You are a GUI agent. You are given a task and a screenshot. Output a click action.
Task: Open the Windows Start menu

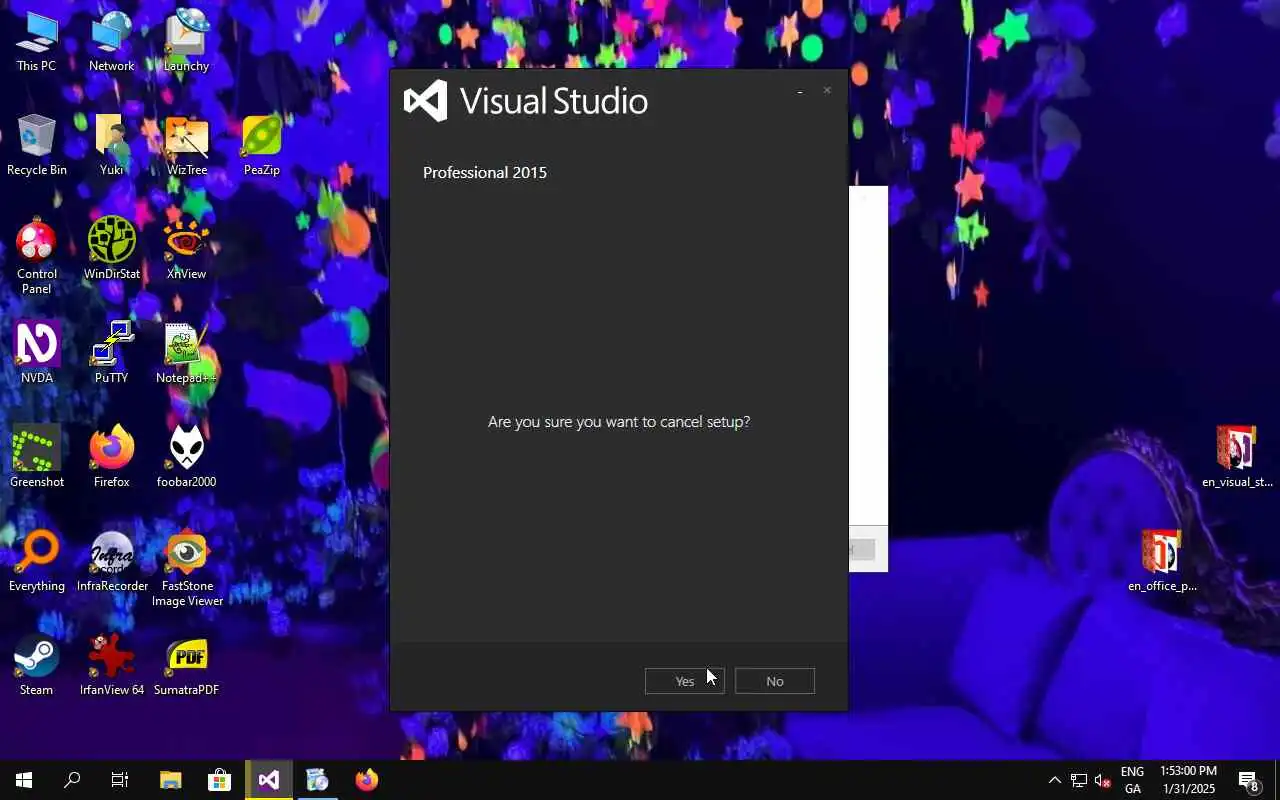24,780
